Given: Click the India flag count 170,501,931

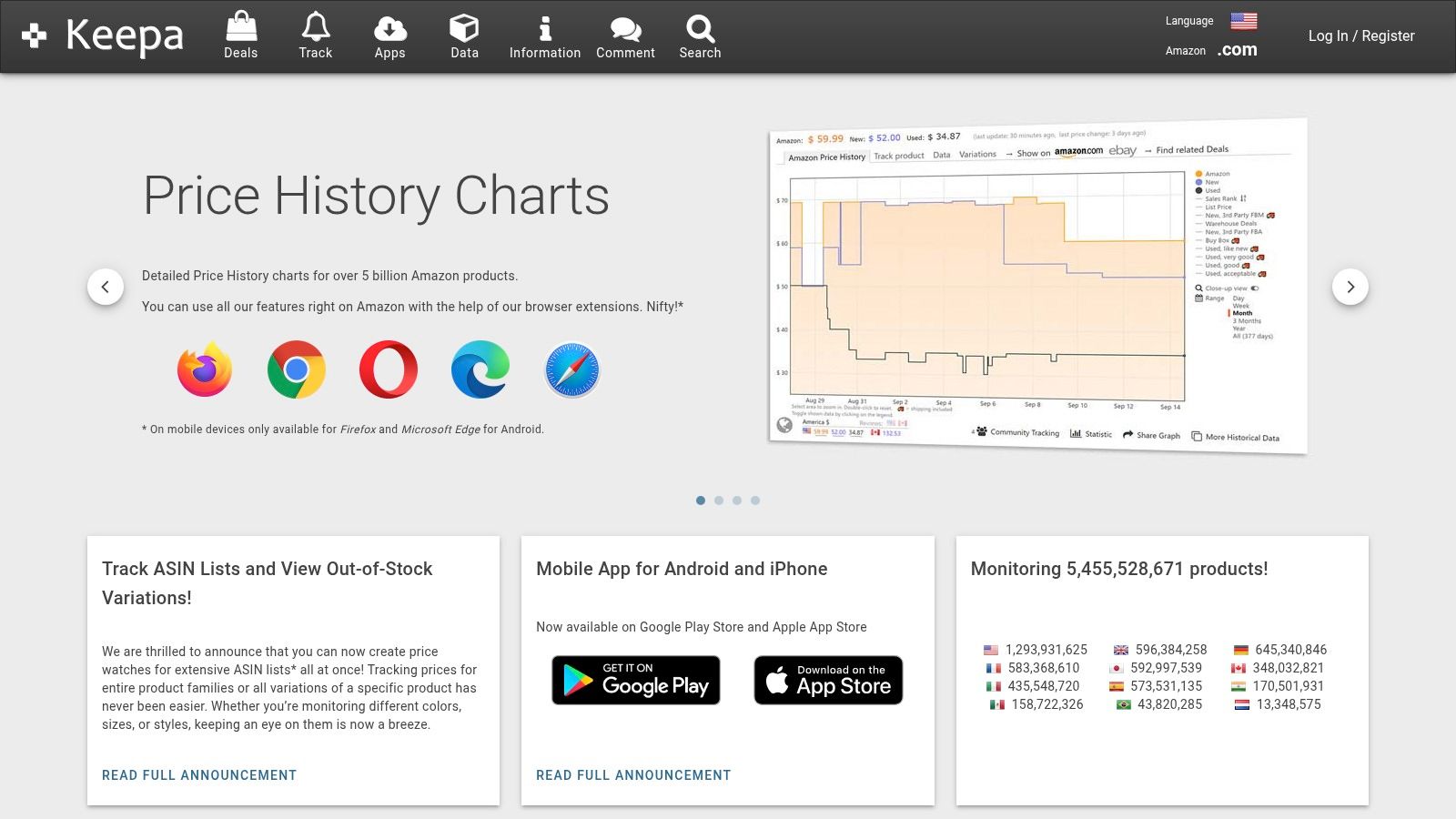Looking at the screenshot, I should (x=1278, y=686).
